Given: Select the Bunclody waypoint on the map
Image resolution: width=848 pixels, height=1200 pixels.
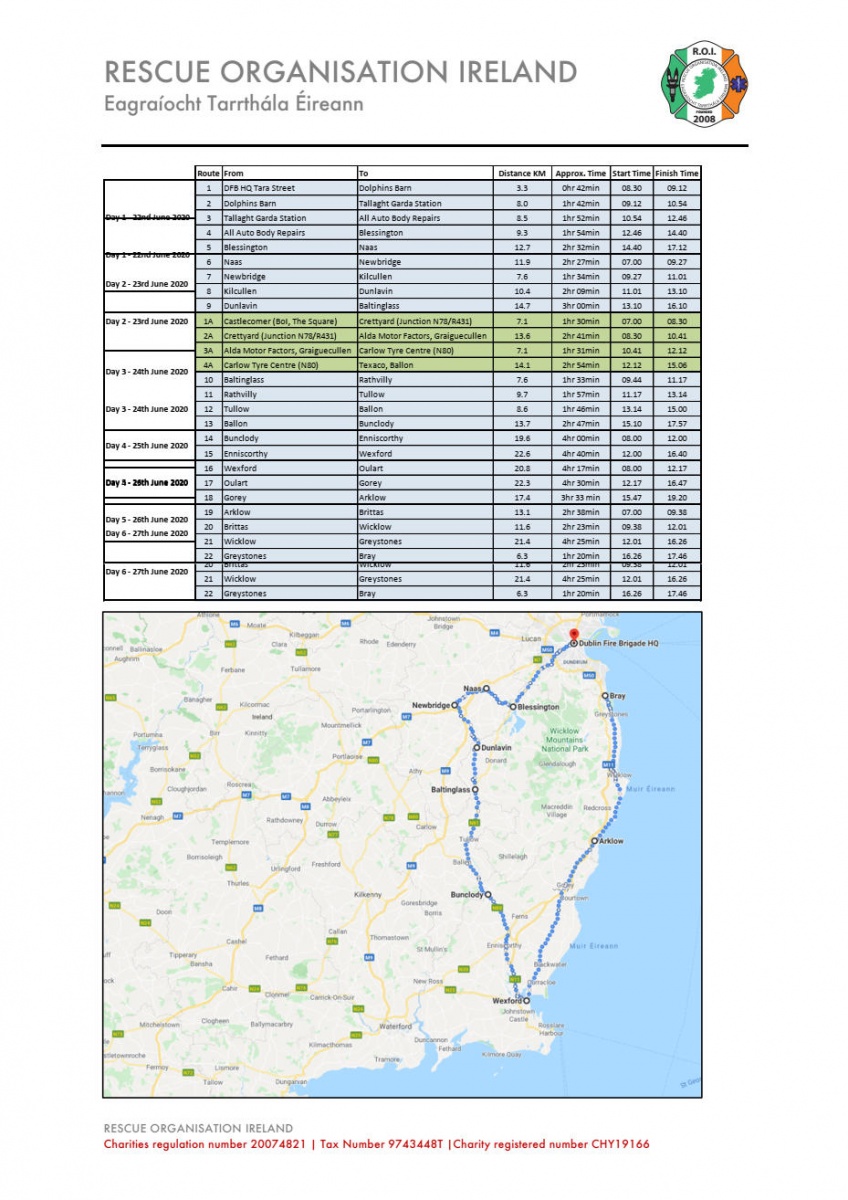Looking at the screenshot, I should (x=489, y=895).
